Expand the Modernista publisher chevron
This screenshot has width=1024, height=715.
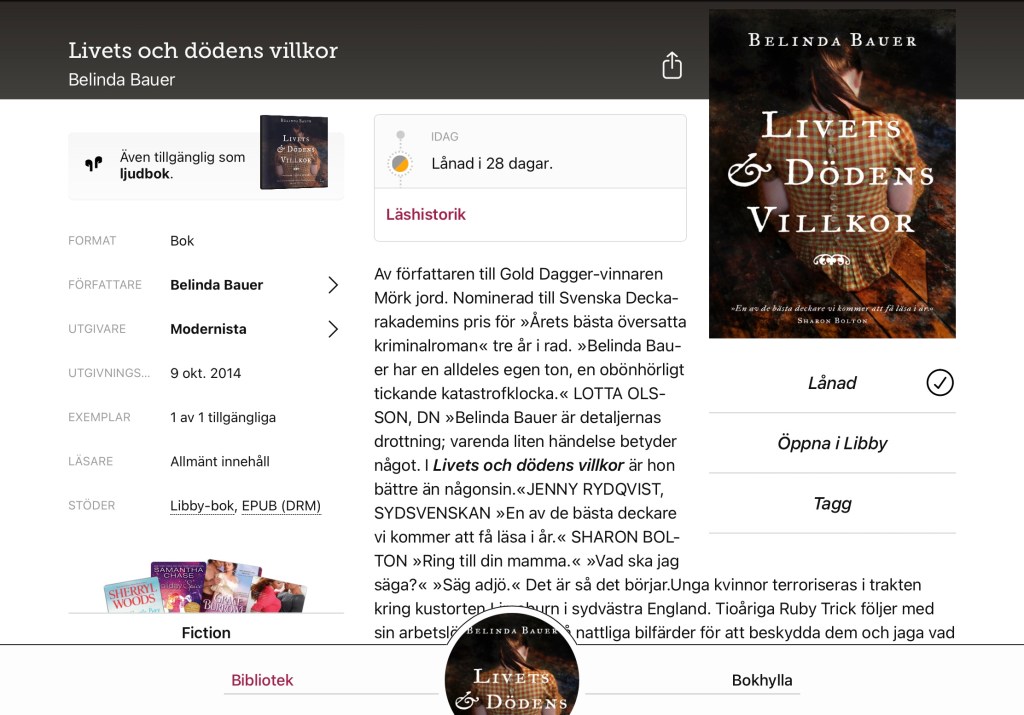(x=333, y=329)
